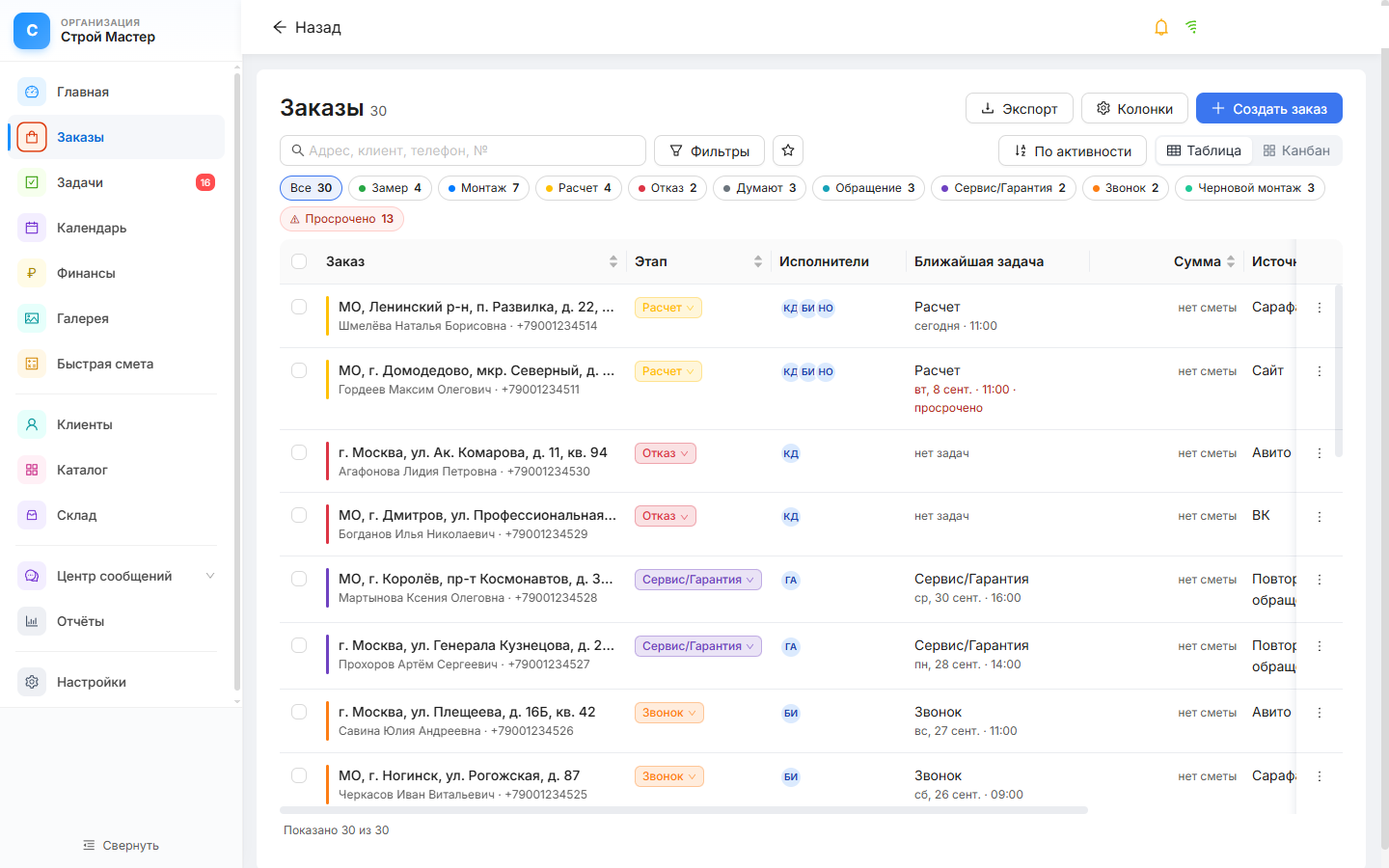This screenshot has height=868, width=1389.
Task: Filter orders by Монтаж stage
Action: tap(484, 188)
